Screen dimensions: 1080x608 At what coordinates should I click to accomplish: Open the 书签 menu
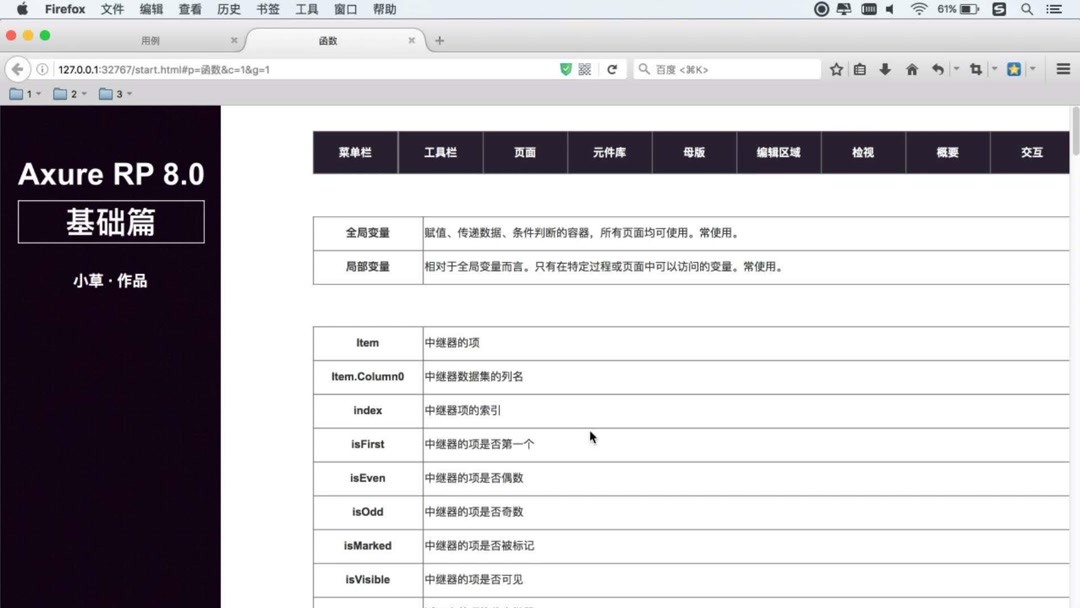(267, 9)
